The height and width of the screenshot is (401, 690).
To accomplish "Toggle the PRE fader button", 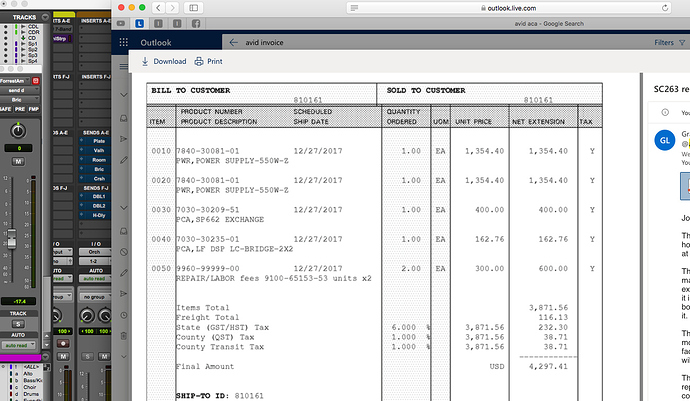I will pos(20,109).
